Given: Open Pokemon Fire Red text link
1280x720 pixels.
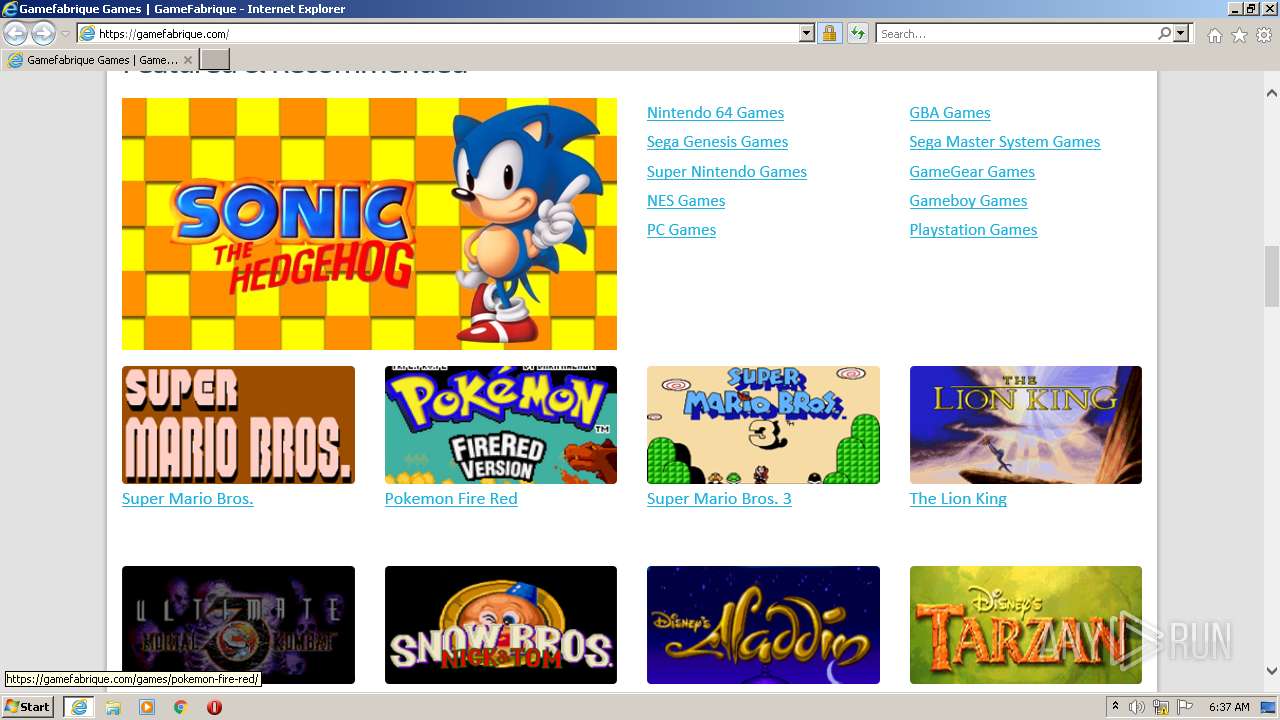Looking at the screenshot, I should click(x=451, y=499).
